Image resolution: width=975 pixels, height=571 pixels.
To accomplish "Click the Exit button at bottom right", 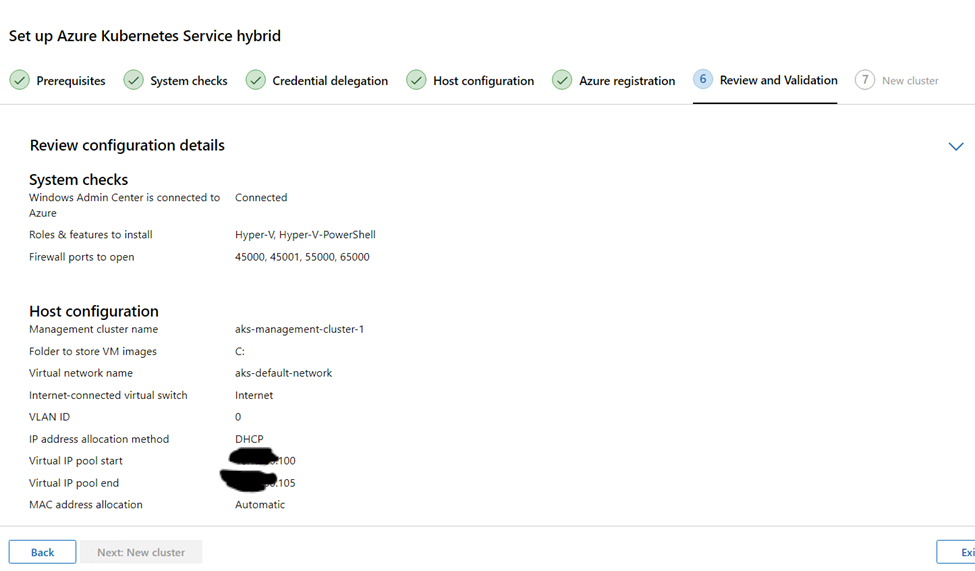I will 956,552.
